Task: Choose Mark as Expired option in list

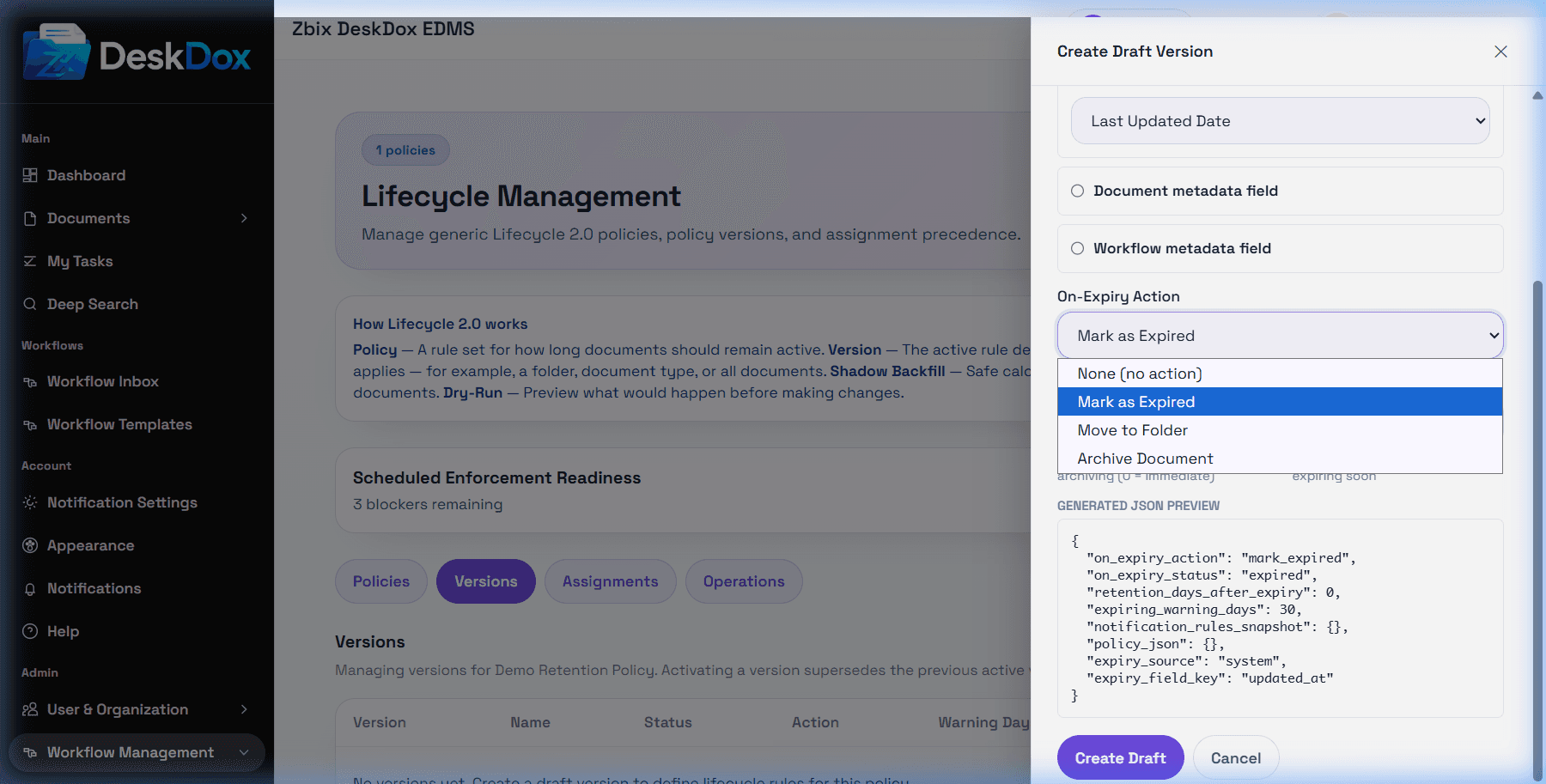Action: coord(1280,402)
